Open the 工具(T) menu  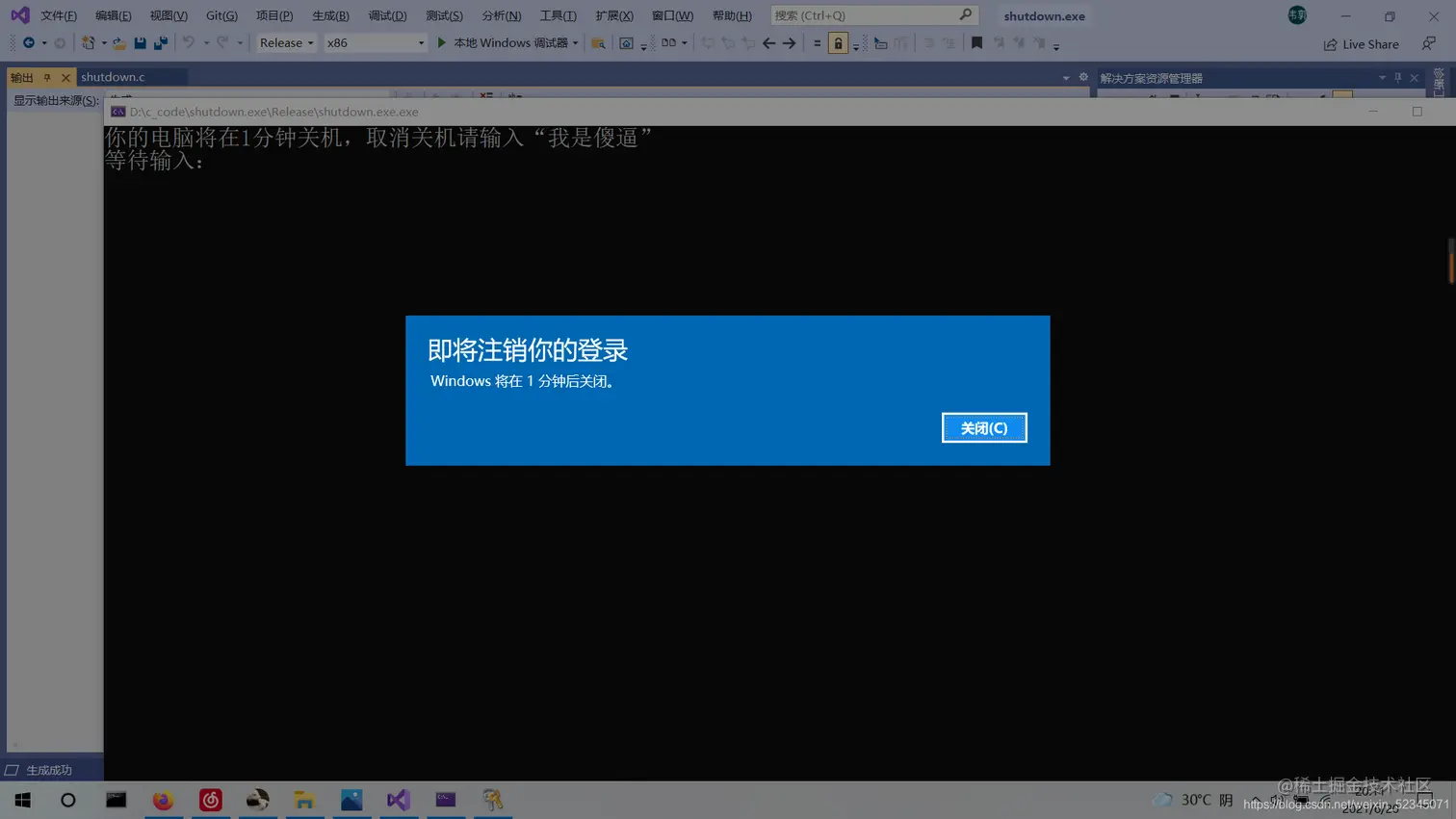coord(558,15)
